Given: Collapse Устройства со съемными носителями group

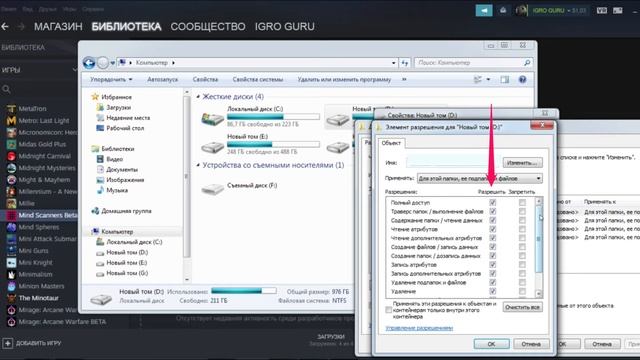Looking at the screenshot, I should [x=198, y=165].
